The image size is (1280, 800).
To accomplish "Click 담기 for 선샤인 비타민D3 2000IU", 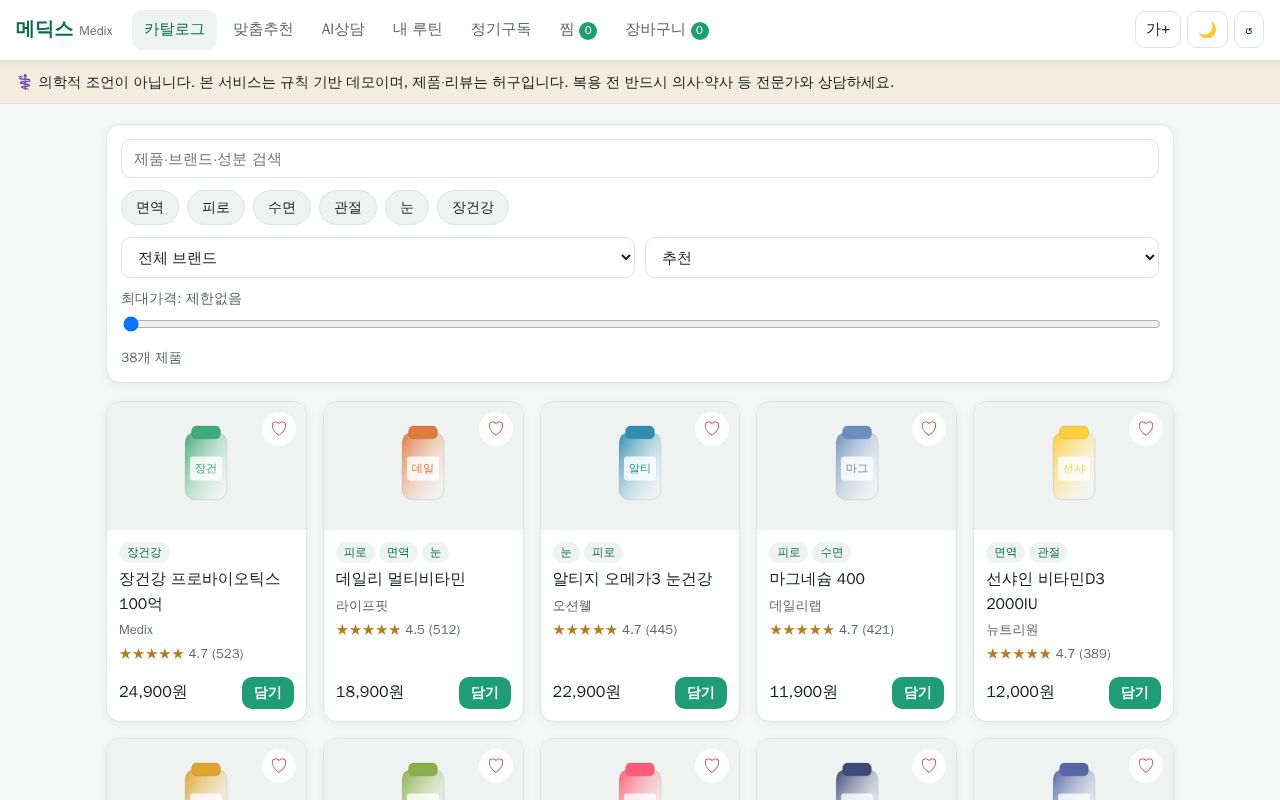I will [x=1135, y=693].
